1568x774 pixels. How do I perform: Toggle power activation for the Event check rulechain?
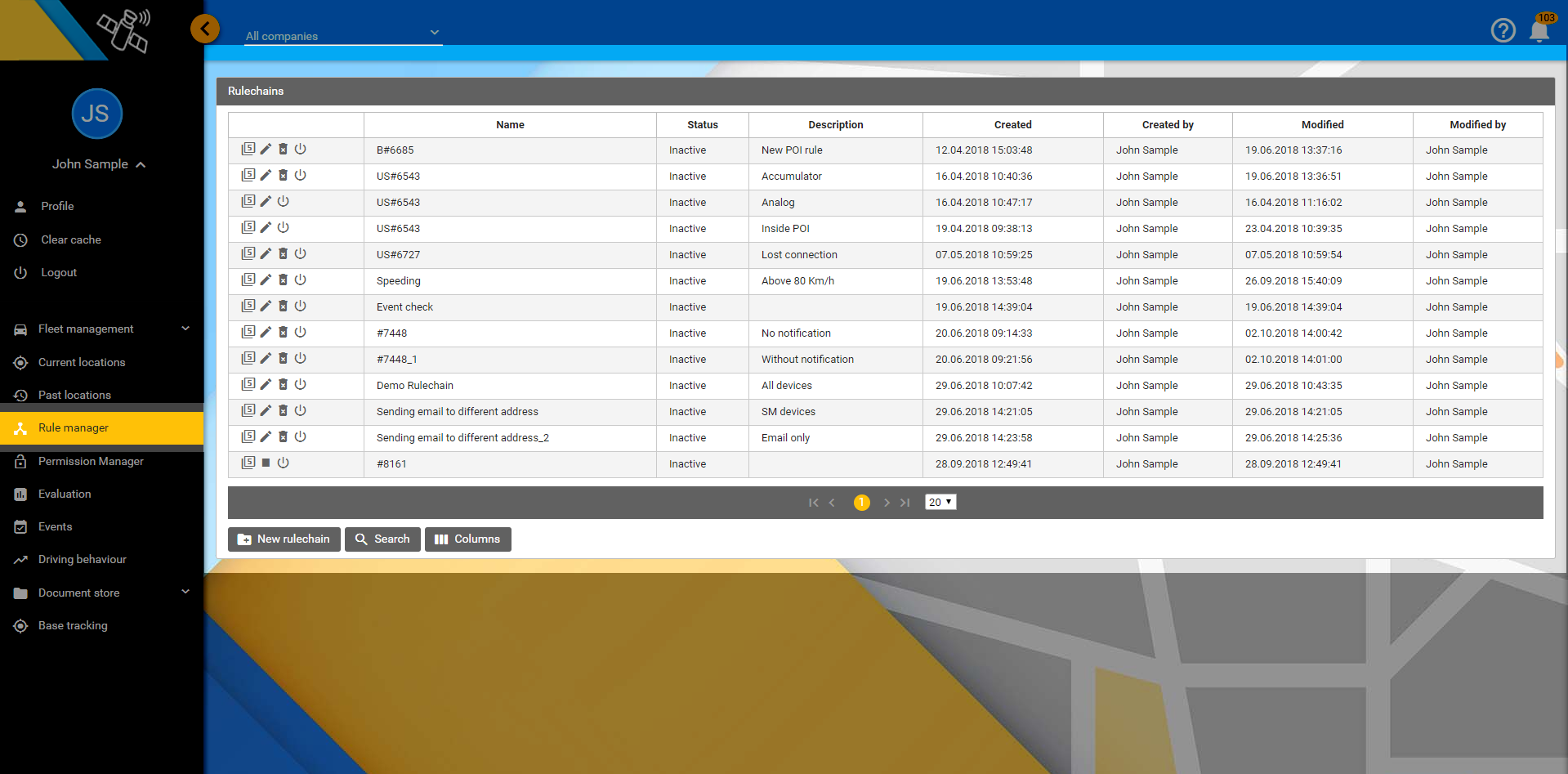[x=301, y=306]
